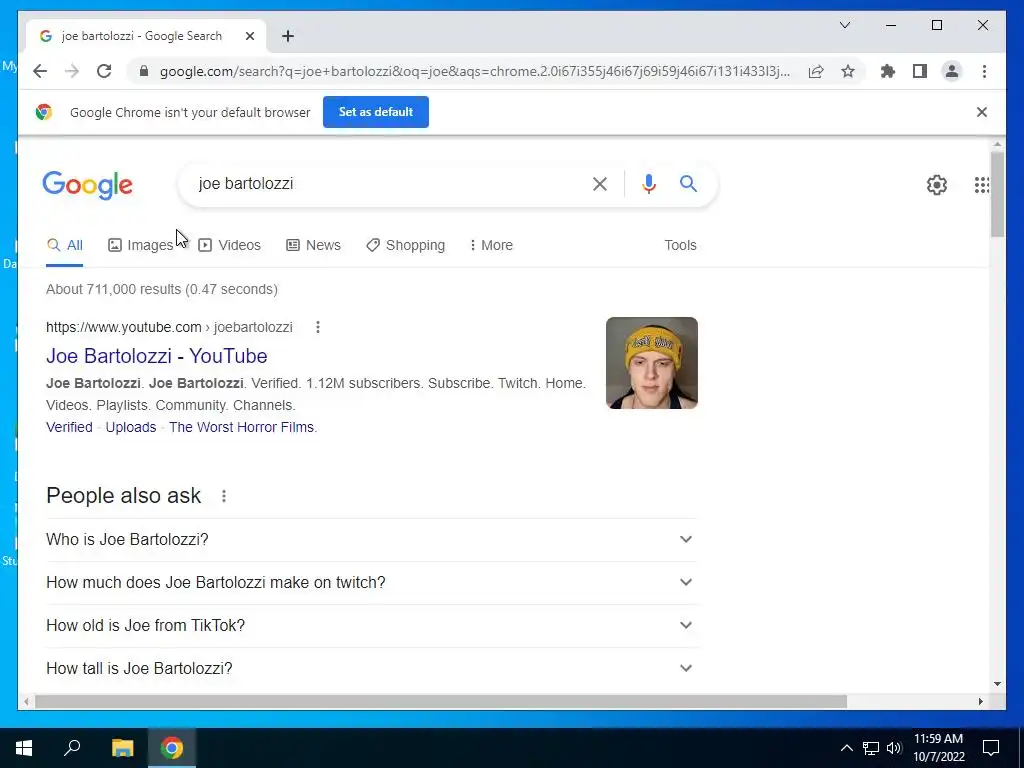Submit search with magnifier icon
Viewport: 1024px width, 768px height.
688,184
